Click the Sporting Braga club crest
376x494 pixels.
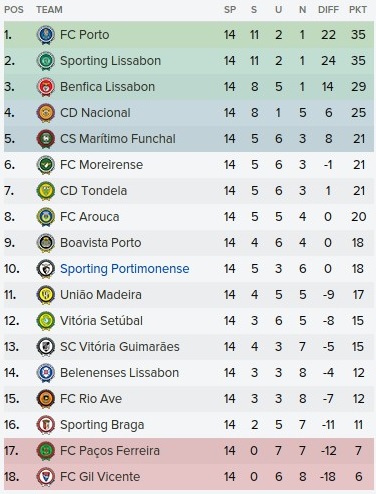(x=46, y=425)
